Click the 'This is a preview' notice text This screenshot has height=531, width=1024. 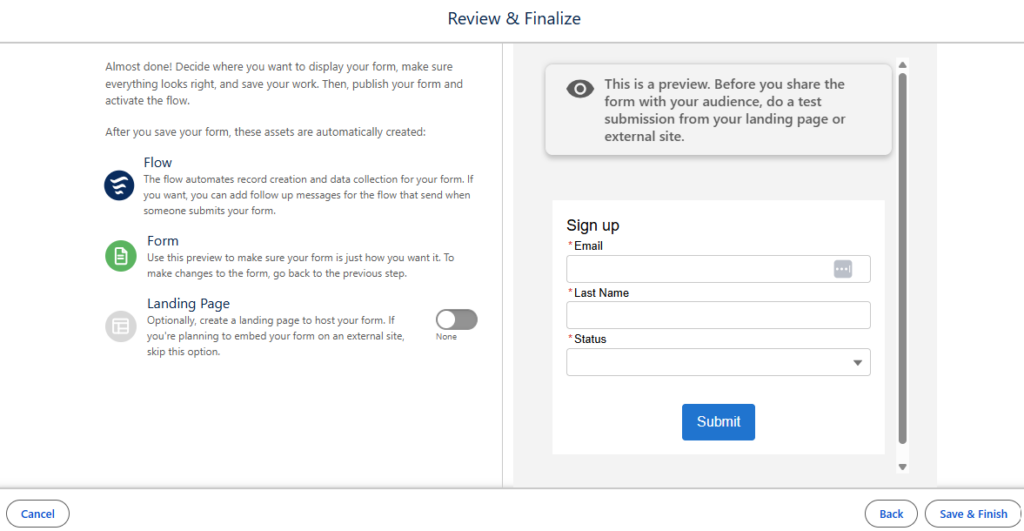[725, 110]
